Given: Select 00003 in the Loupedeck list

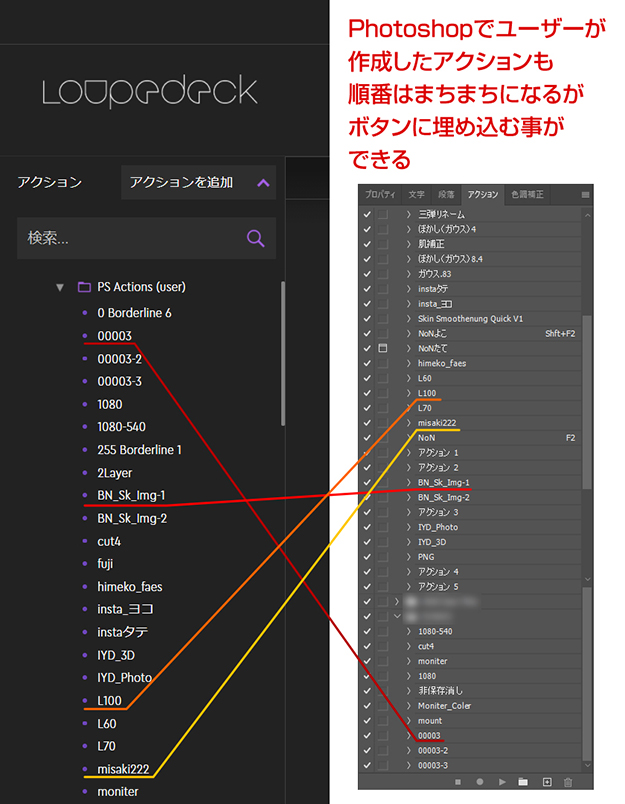Looking at the screenshot, I should 115,336.
